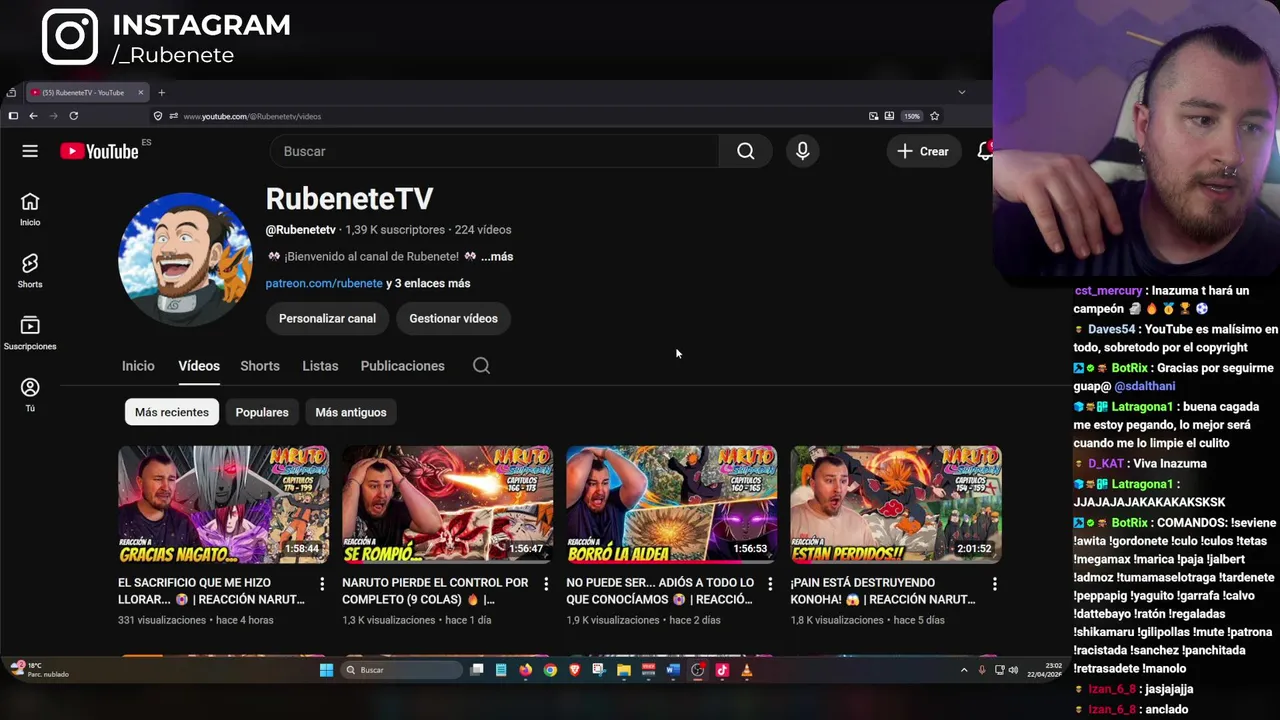Click the Windows taskbar Buscar box
1280x720 pixels.
tap(401, 670)
